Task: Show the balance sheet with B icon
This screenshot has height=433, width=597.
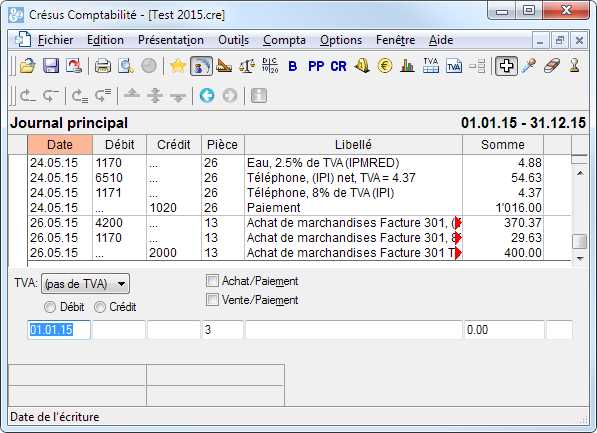Action: point(292,66)
